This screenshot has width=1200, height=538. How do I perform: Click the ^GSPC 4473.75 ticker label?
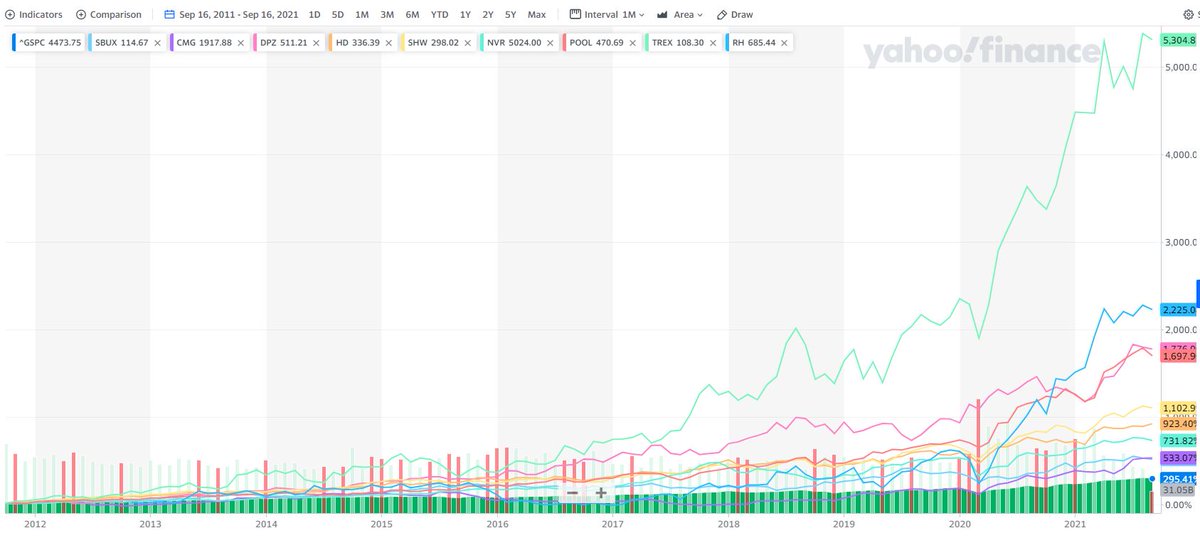(48, 43)
